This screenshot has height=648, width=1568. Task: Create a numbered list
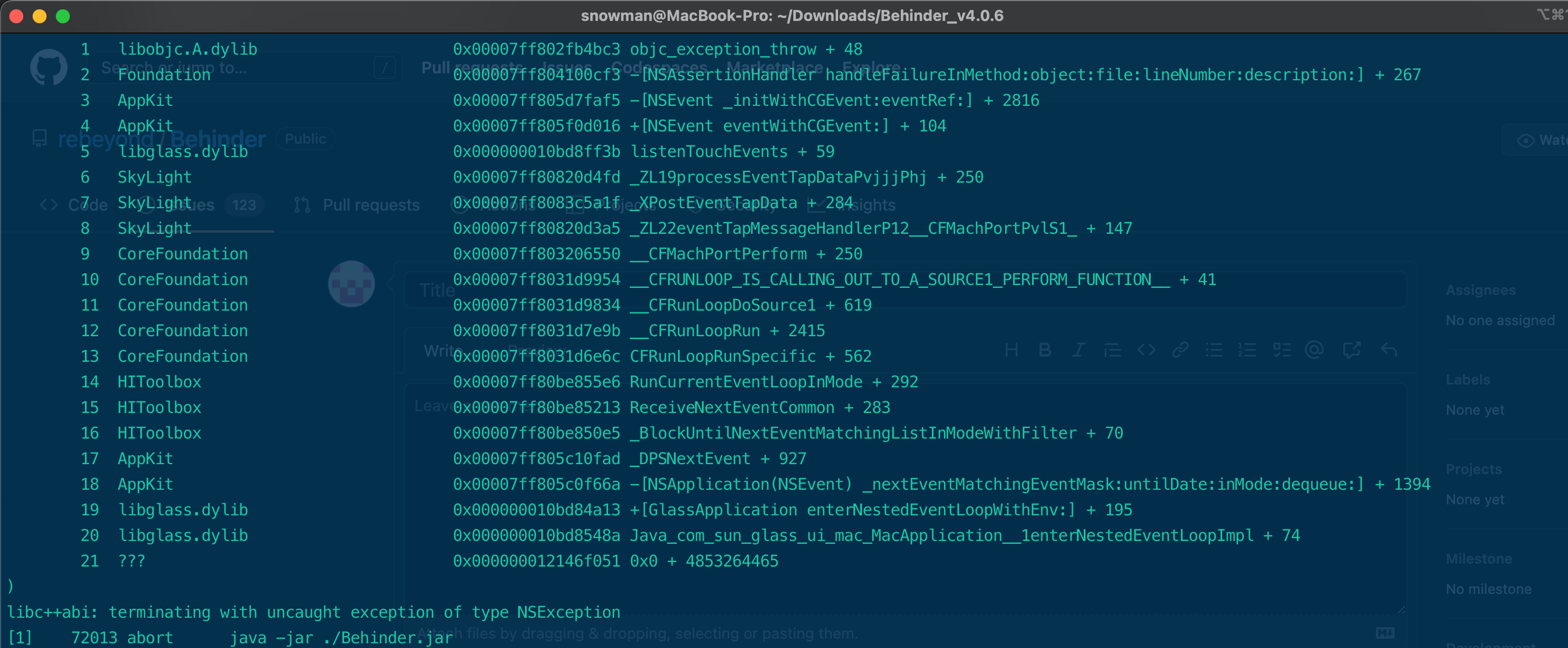pos(1247,350)
